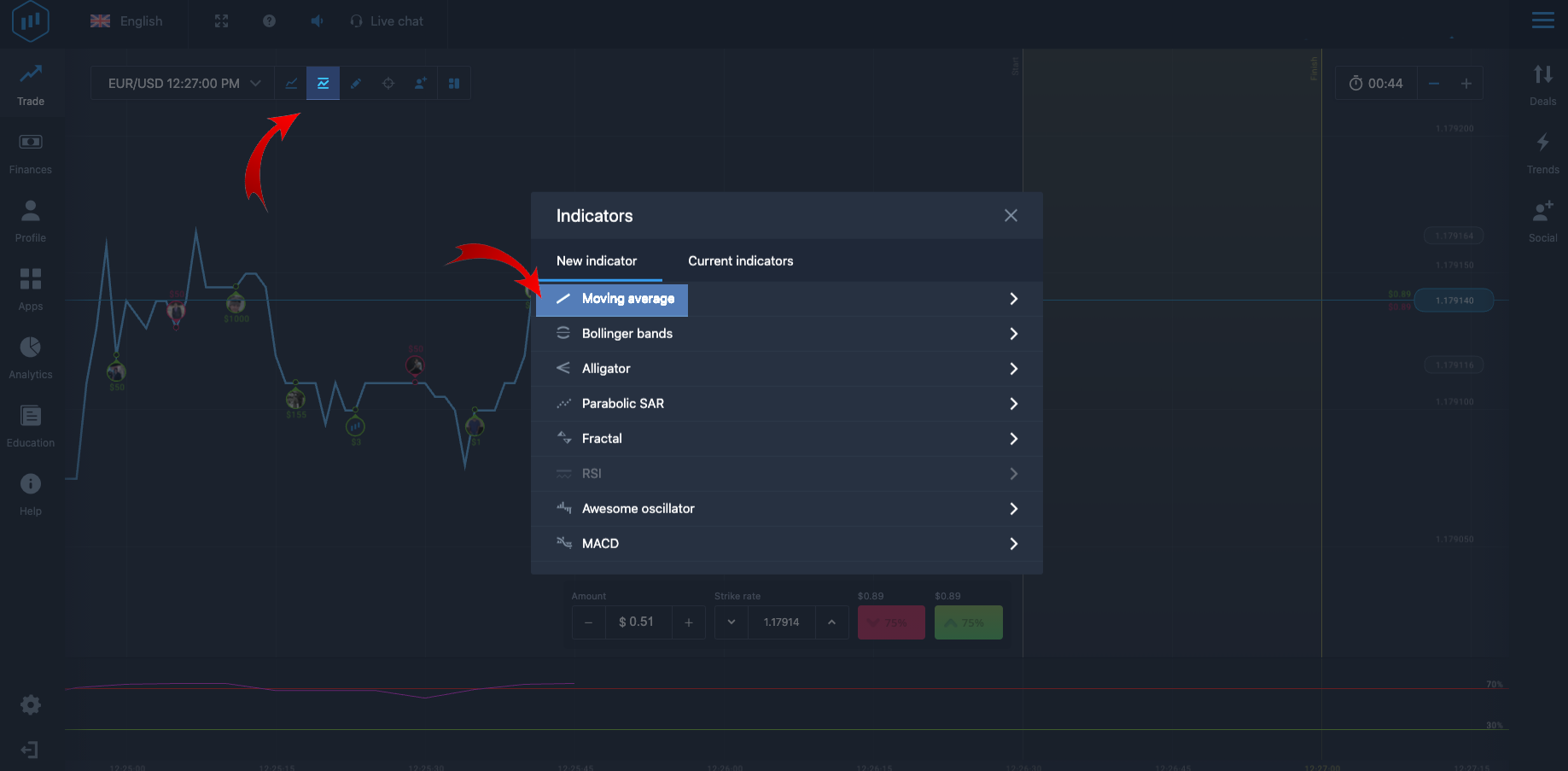Open settings gear icon
This screenshot has width=1568, height=771.
(31, 704)
